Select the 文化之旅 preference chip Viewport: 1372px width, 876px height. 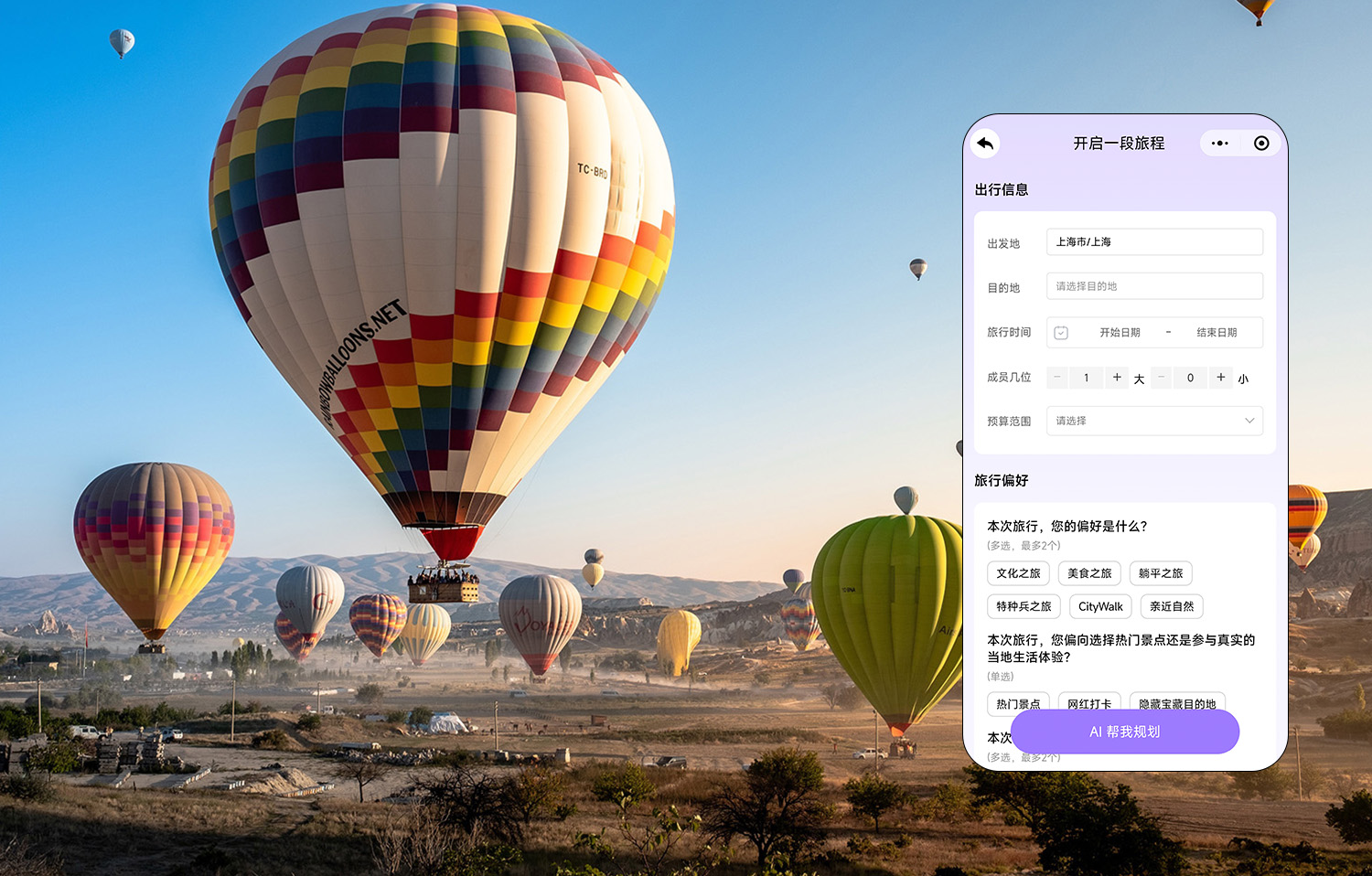[x=1018, y=573]
